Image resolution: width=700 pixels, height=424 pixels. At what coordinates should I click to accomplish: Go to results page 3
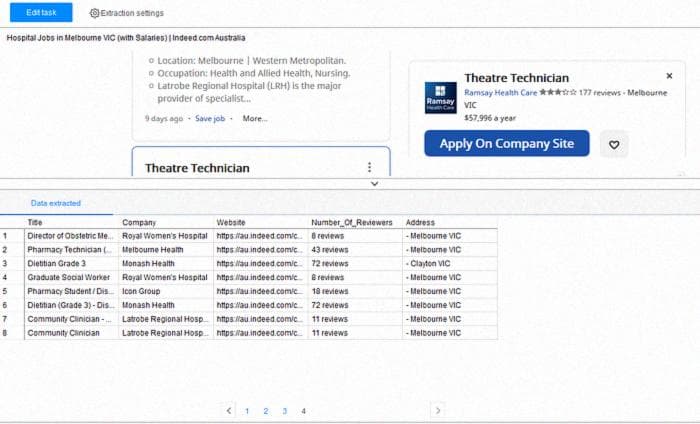coord(284,411)
